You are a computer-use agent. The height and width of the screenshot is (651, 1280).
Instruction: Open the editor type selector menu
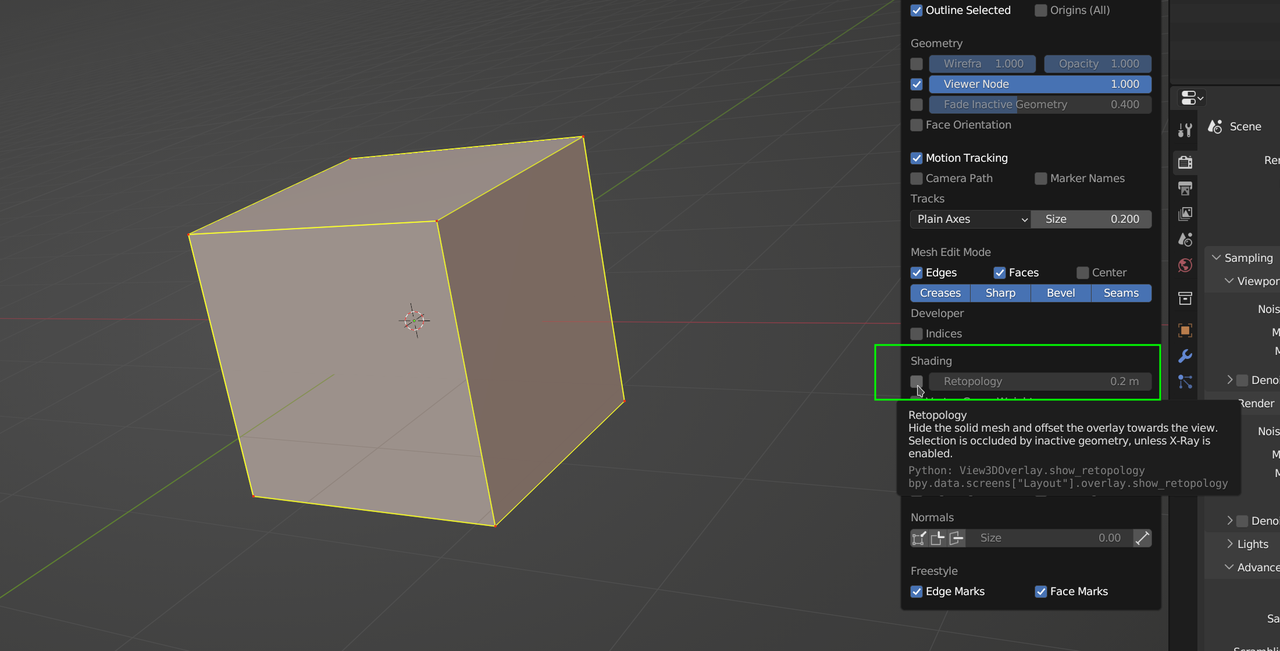[x=1188, y=97]
